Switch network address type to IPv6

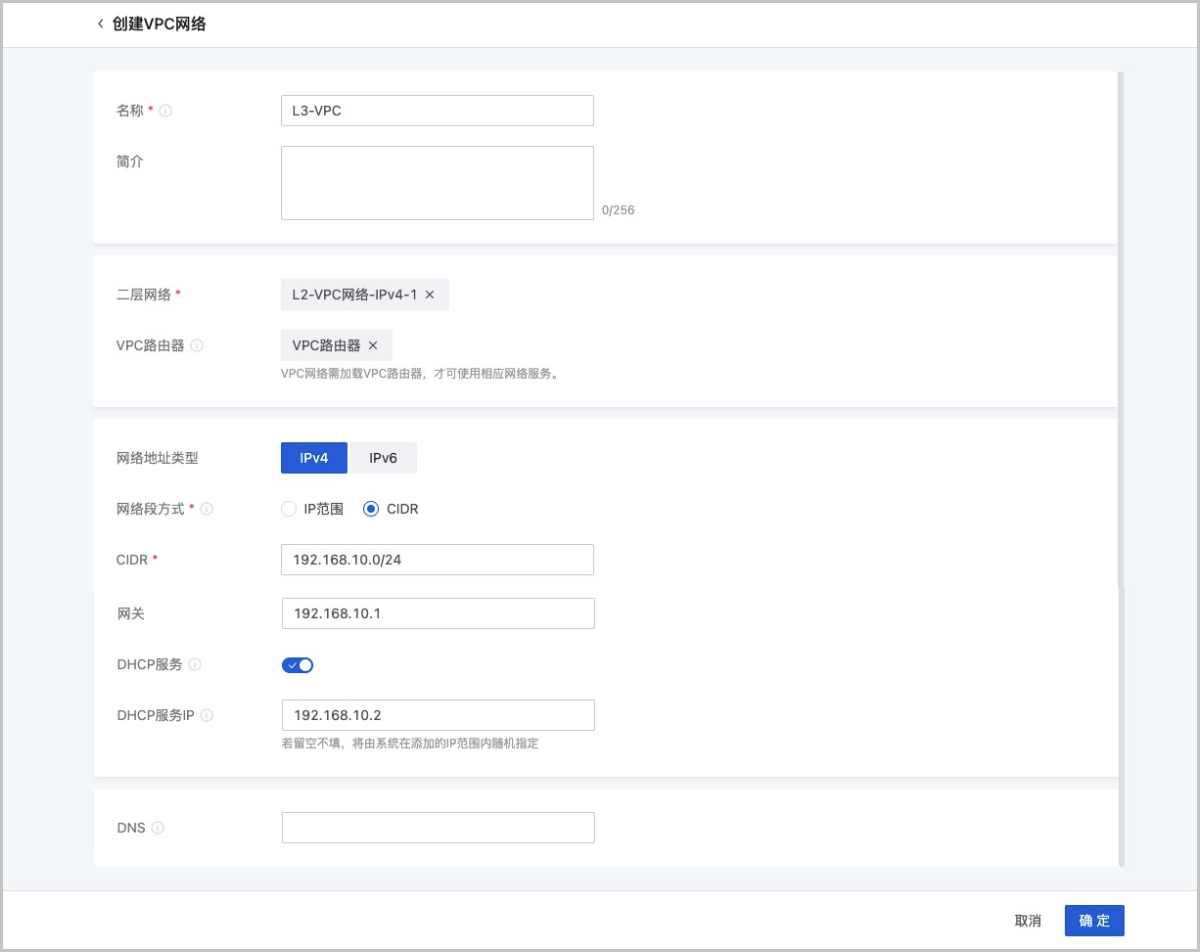click(x=383, y=457)
